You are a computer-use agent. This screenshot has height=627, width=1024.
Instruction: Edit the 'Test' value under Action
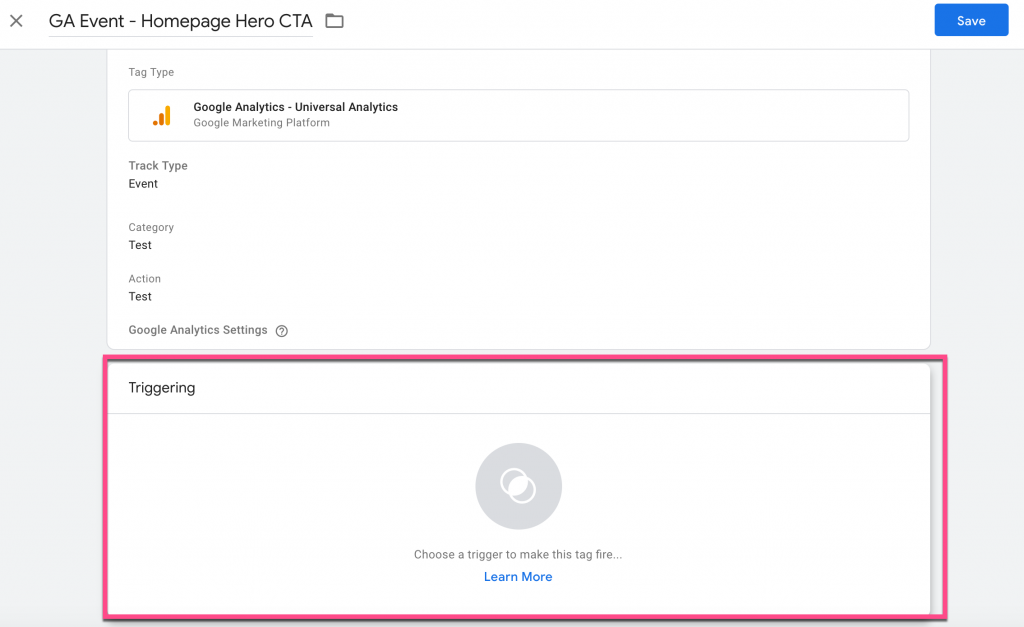click(140, 297)
